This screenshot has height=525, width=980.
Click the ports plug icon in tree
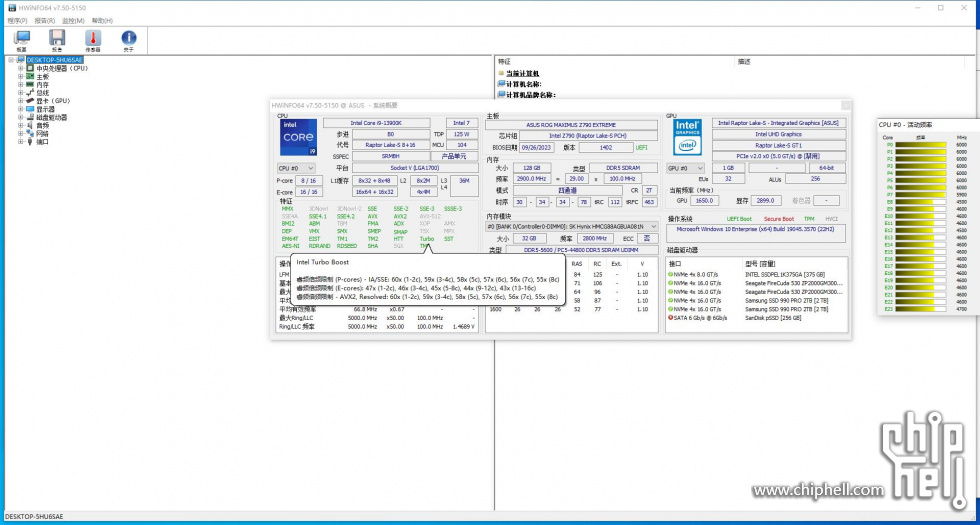click(29, 141)
